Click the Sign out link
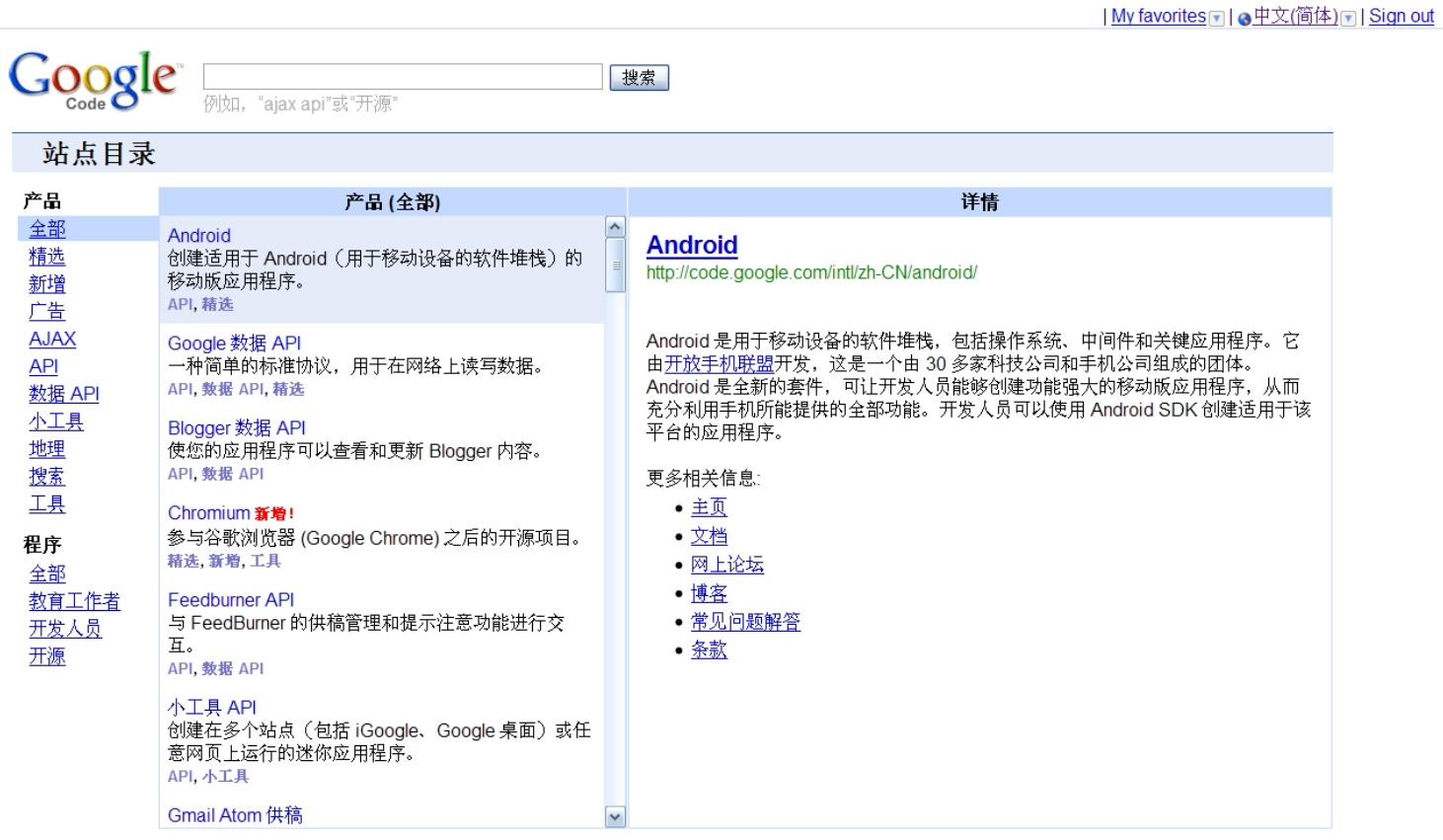The height and width of the screenshot is (840, 1443). click(x=1402, y=16)
